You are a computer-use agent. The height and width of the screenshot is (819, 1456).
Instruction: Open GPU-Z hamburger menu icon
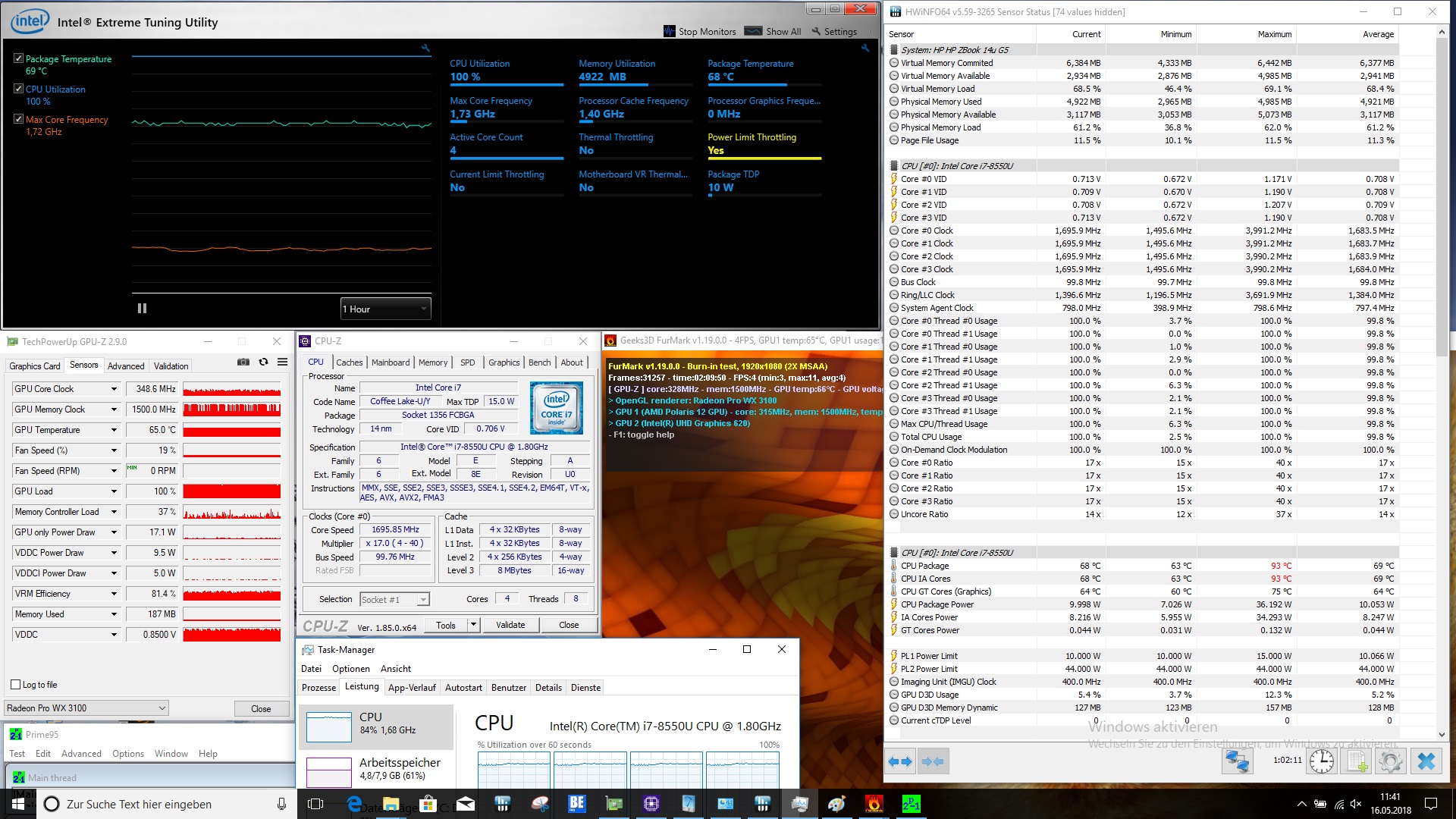(282, 362)
